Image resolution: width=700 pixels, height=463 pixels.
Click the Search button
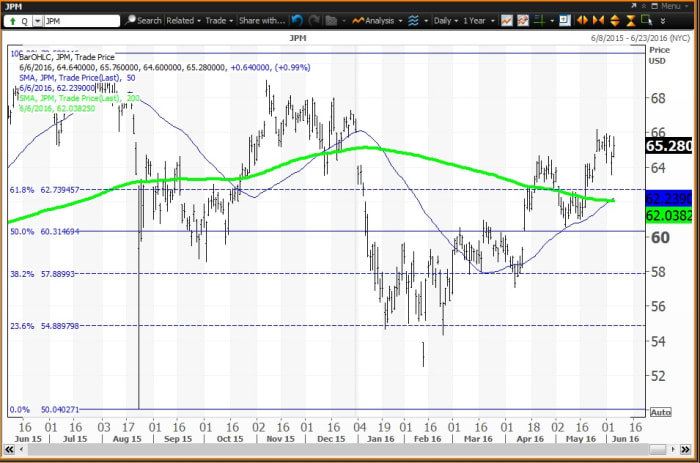click(x=144, y=20)
